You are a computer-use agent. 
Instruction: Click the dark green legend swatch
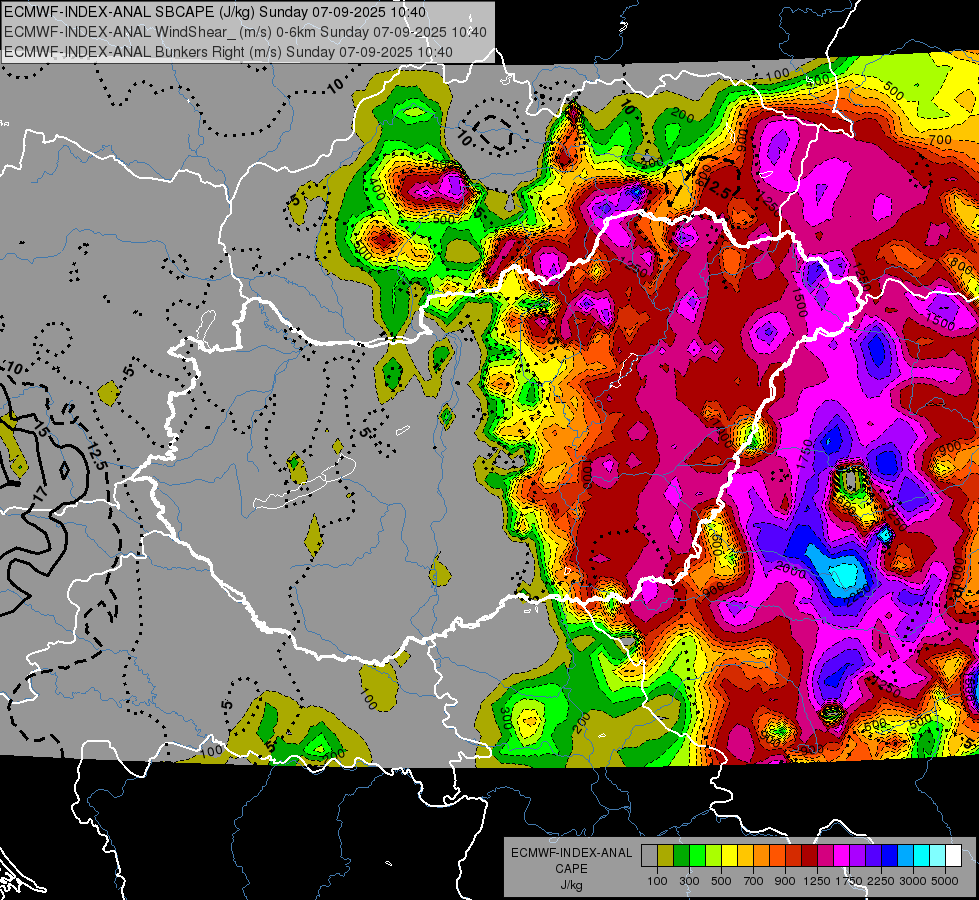pos(681,856)
